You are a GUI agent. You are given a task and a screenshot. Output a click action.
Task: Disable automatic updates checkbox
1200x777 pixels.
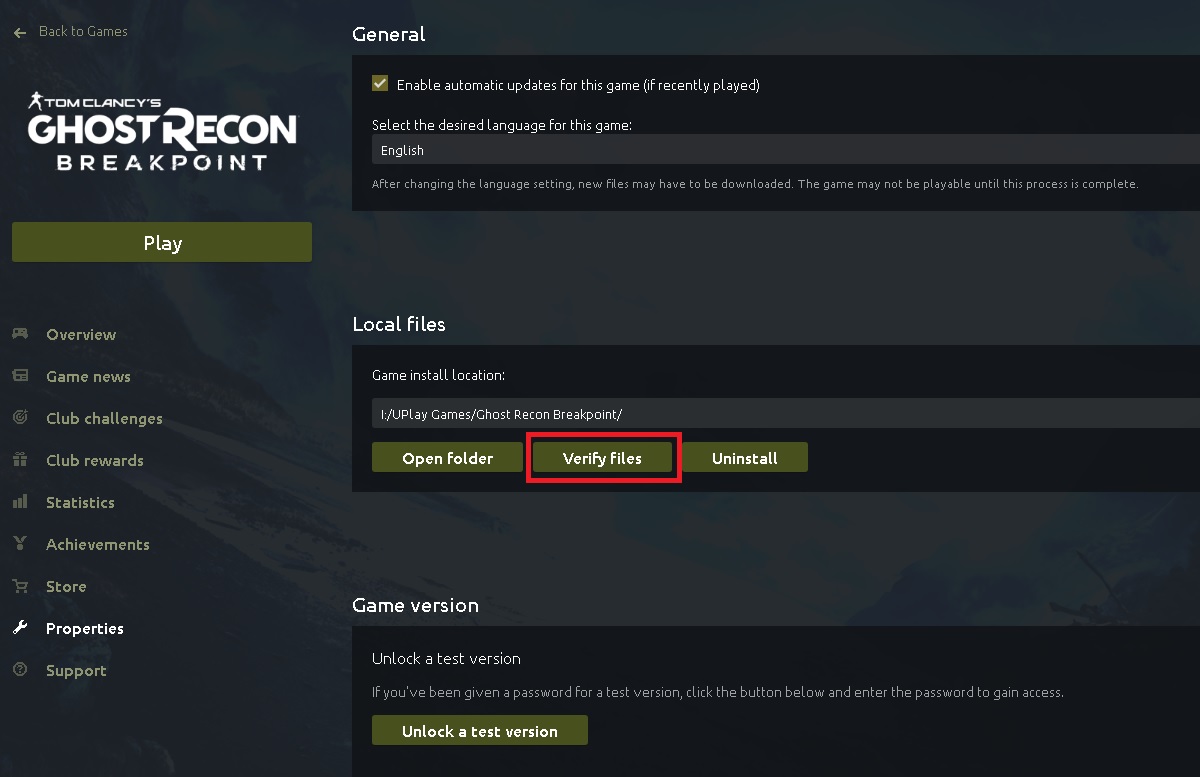pos(380,84)
